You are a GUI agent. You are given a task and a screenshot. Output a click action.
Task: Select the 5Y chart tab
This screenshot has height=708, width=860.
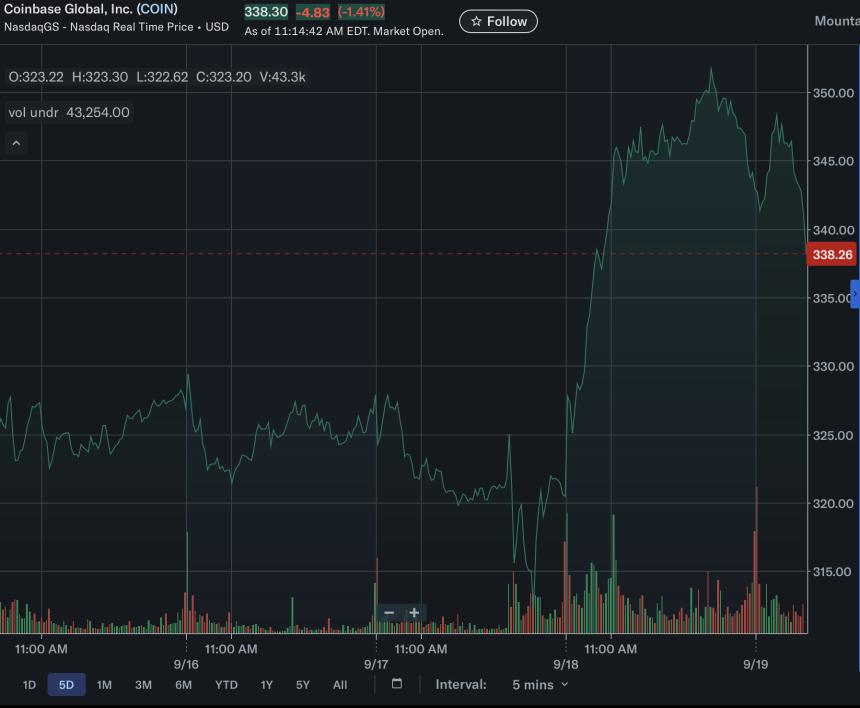[x=302, y=684]
